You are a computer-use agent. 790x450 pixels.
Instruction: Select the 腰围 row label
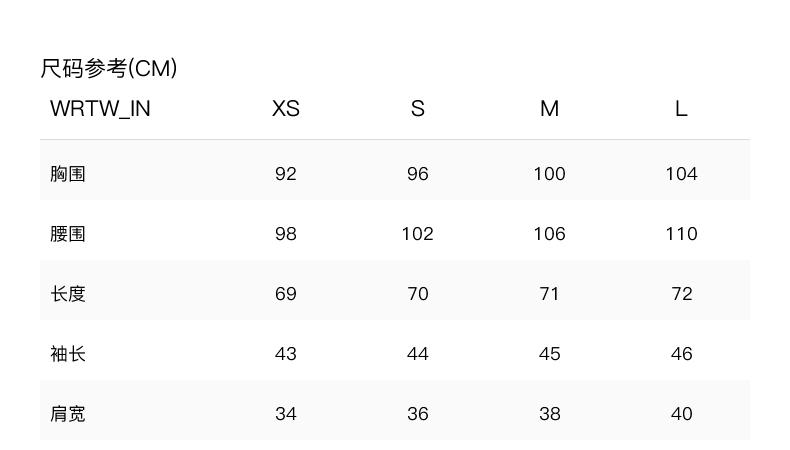(x=68, y=234)
